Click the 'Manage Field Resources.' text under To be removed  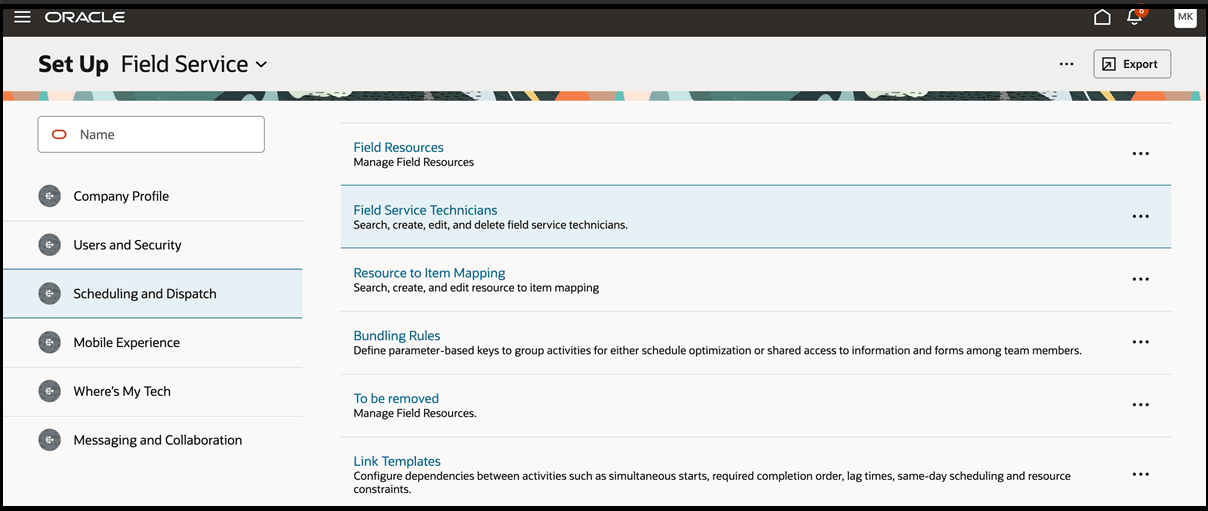pyautogui.click(x=415, y=413)
